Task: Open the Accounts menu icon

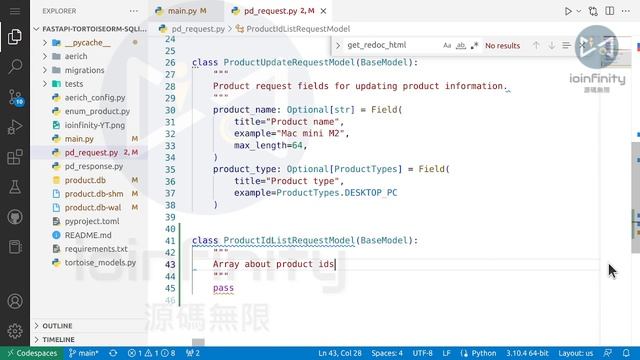Action: click(x=15, y=301)
